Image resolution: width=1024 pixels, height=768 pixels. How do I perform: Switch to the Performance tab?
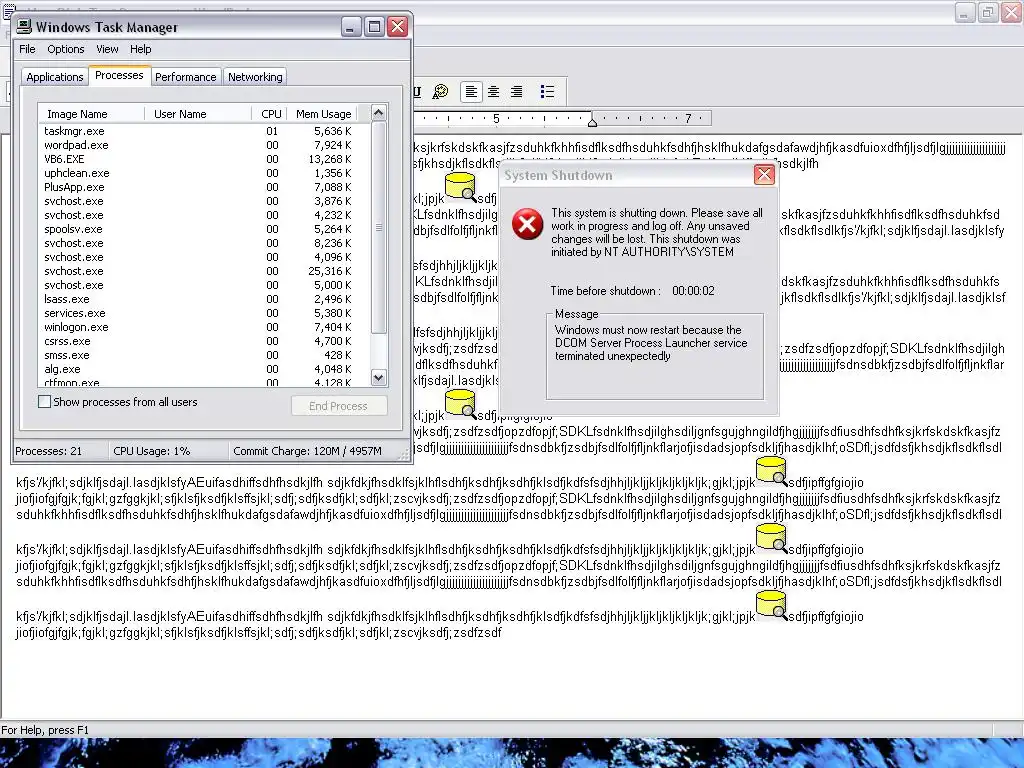point(185,77)
